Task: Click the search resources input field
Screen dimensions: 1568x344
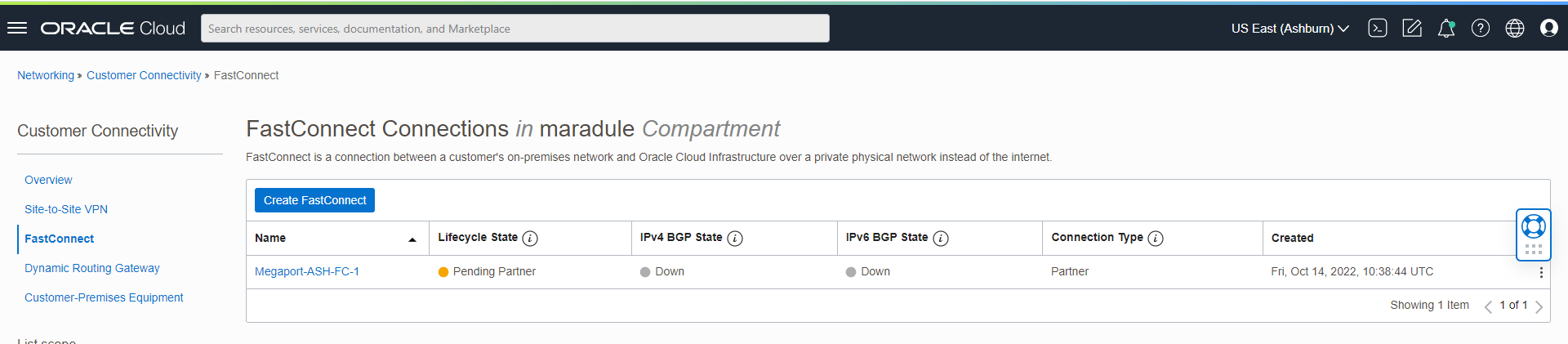Action: click(x=514, y=29)
